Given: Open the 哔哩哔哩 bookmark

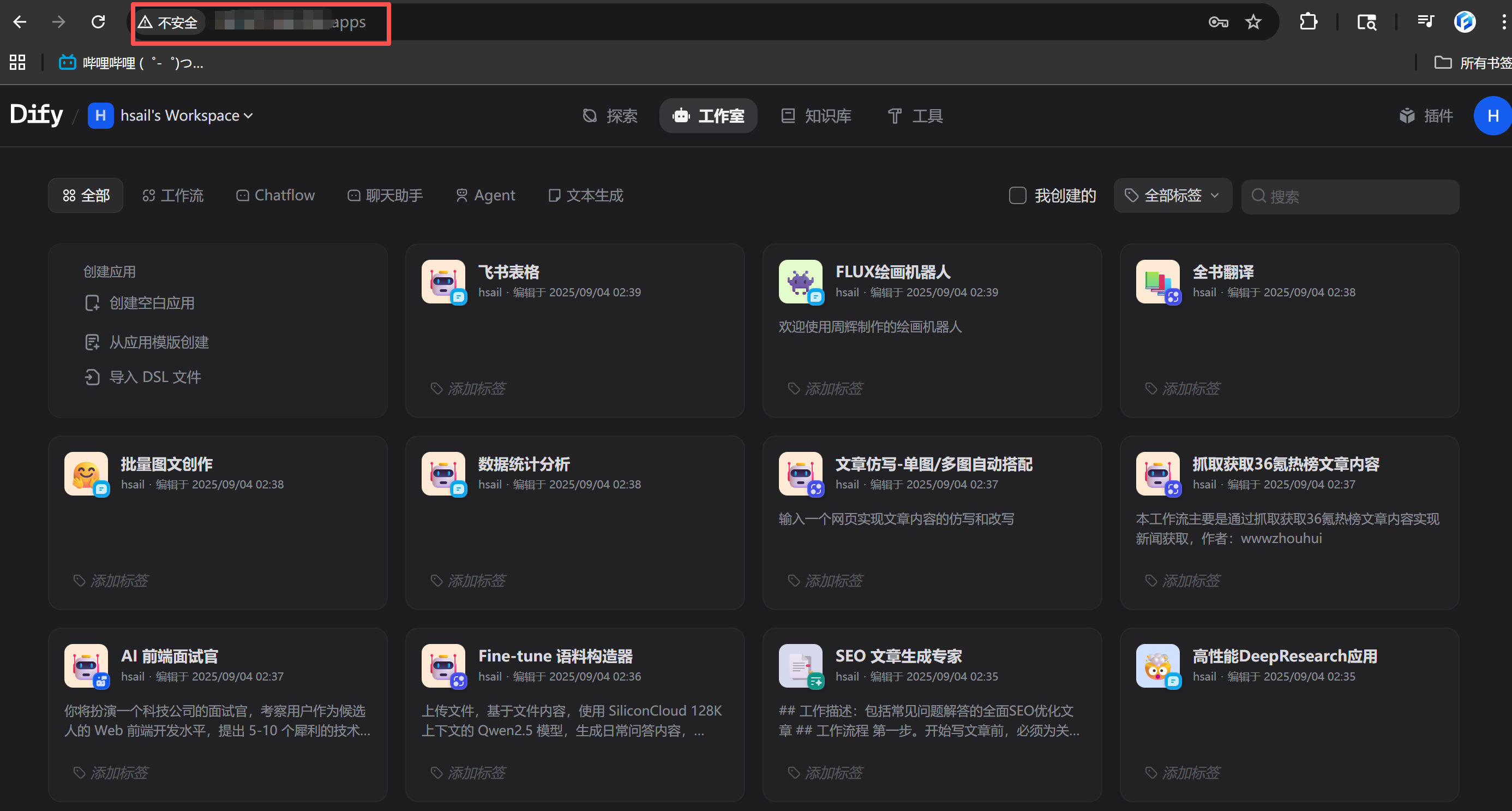Looking at the screenshot, I should (x=131, y=63).
